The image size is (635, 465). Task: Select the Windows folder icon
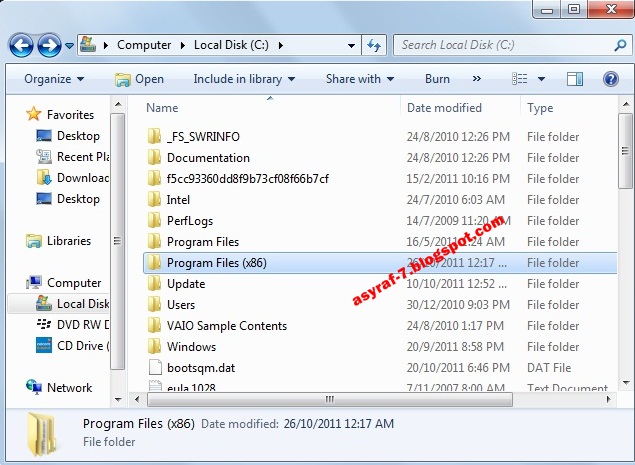[x=154, y=347]
